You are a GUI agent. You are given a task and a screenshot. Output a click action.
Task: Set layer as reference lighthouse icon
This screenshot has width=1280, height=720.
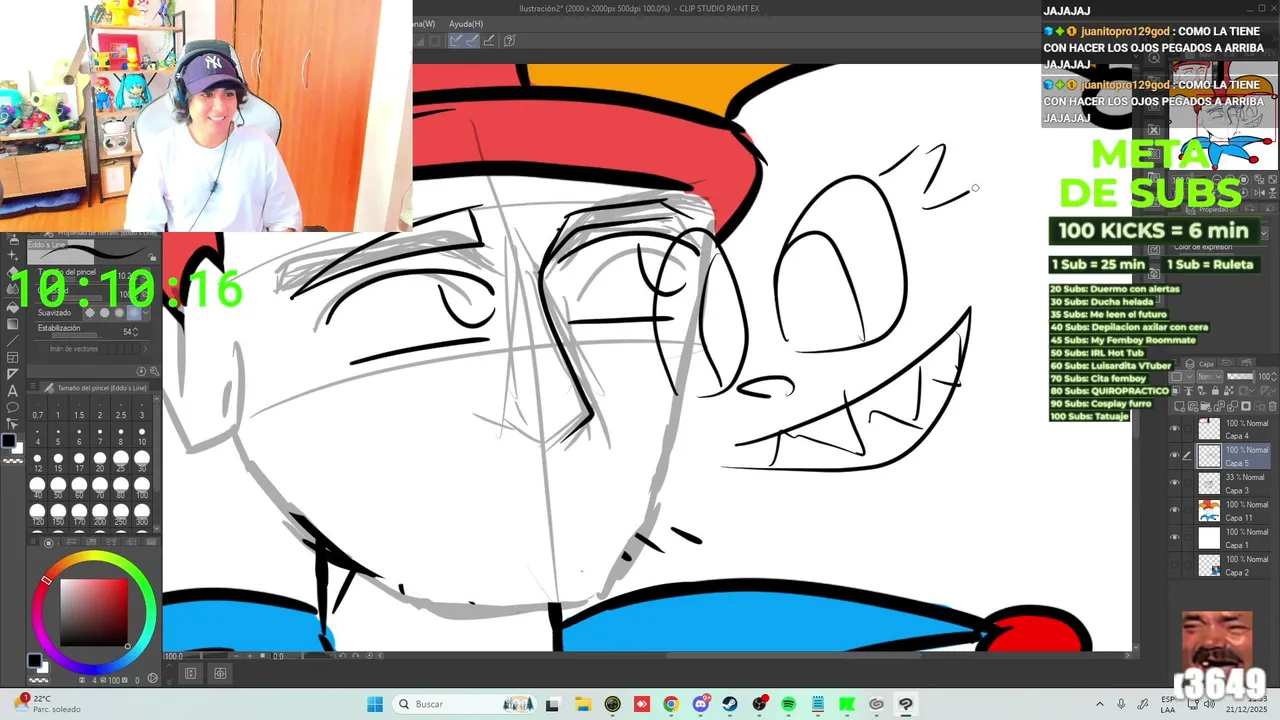(x=1189, y=391)
